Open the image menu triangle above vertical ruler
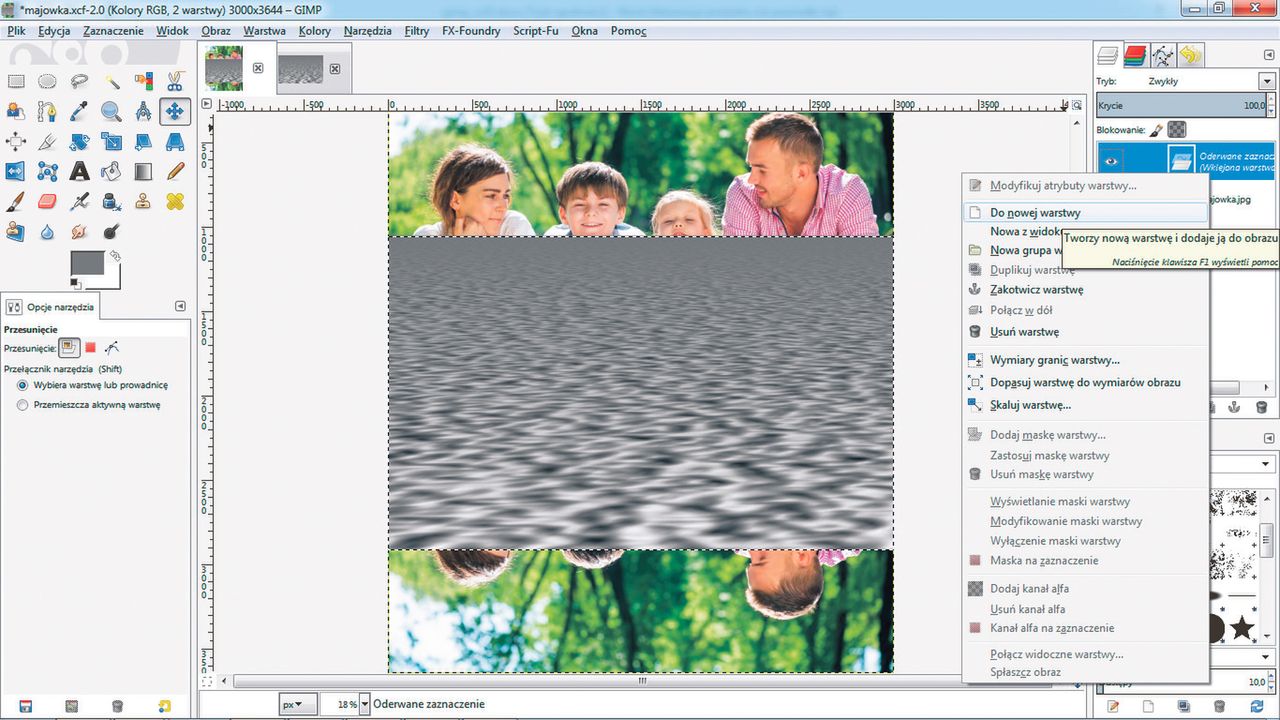The image size is (1280, 720). pos(207,104)
